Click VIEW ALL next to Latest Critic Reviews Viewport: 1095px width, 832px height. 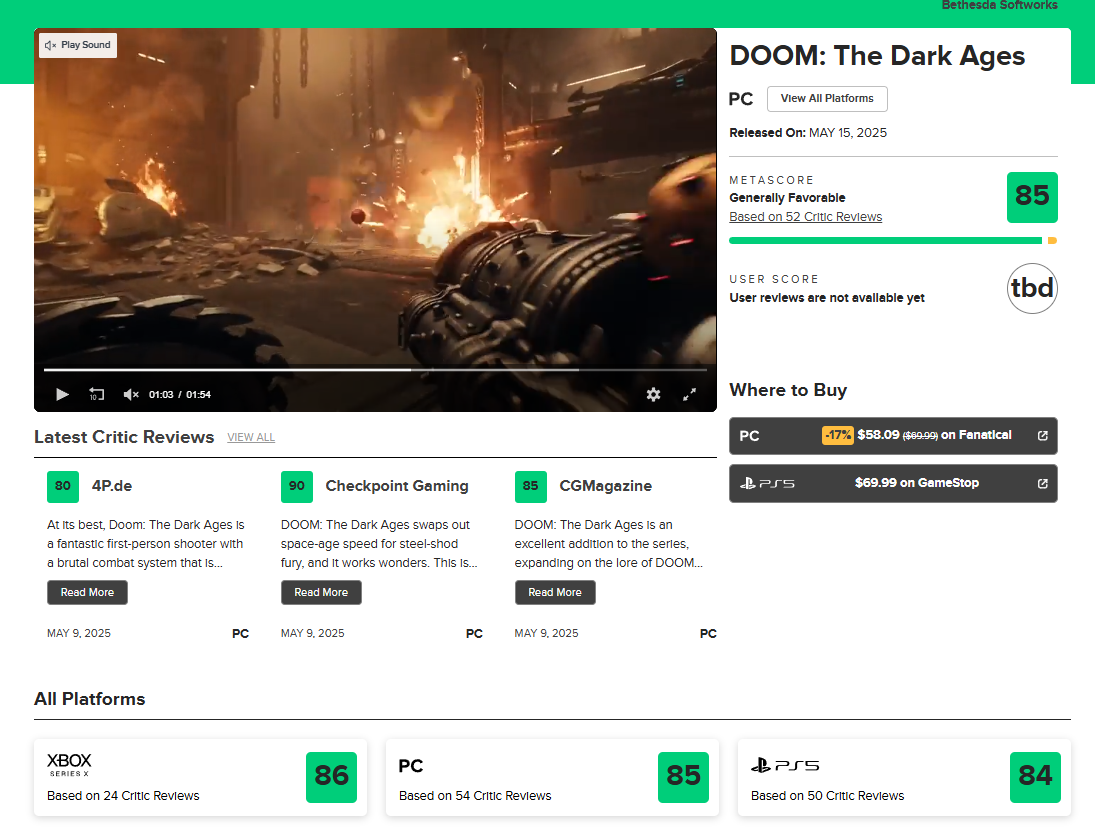pyautogui.click(x=250, y=437)
